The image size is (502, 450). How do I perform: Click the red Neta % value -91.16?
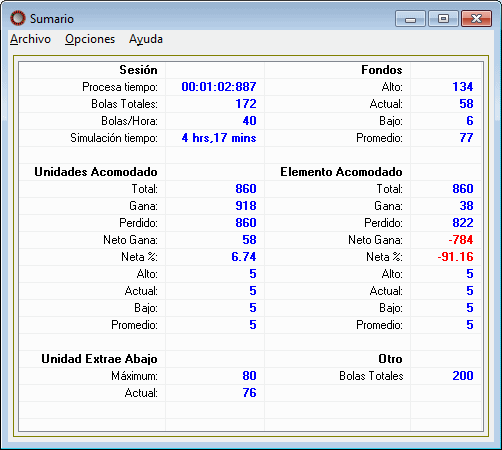pyautogui.click(x=455, y=257)
